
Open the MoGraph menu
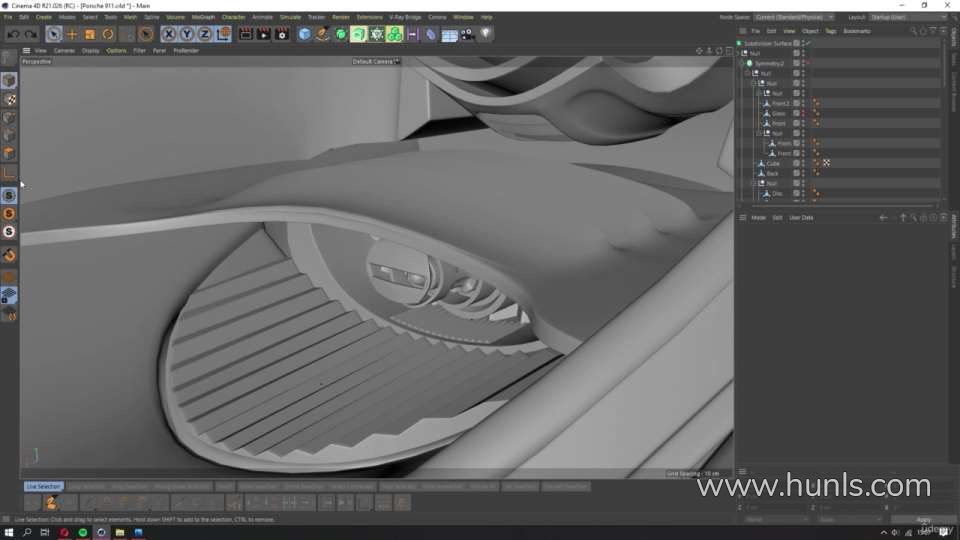click(203, 17)
